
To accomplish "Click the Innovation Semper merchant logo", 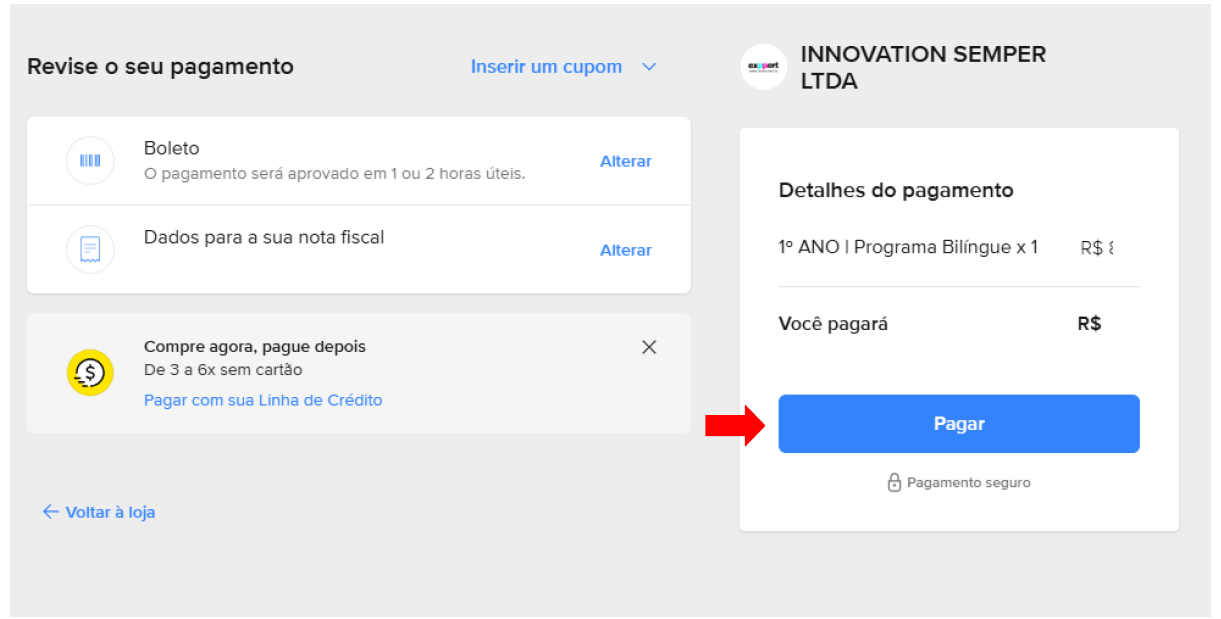I will point(764,67).
